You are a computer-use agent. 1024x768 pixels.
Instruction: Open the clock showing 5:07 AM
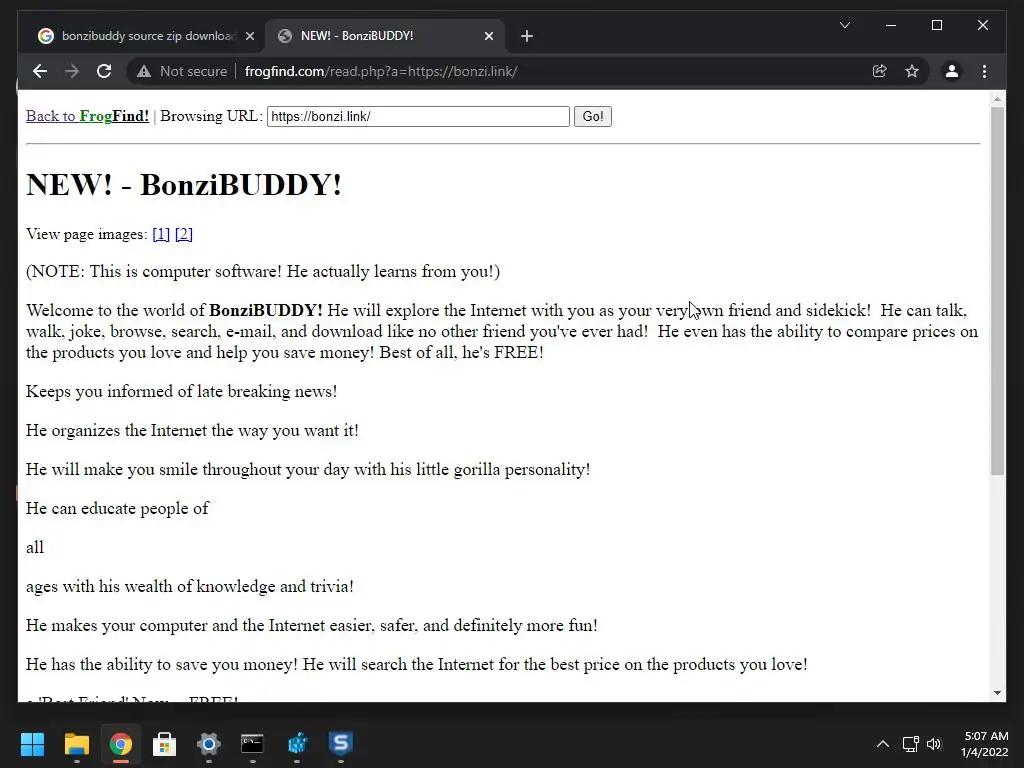click(x=985, y=744)
